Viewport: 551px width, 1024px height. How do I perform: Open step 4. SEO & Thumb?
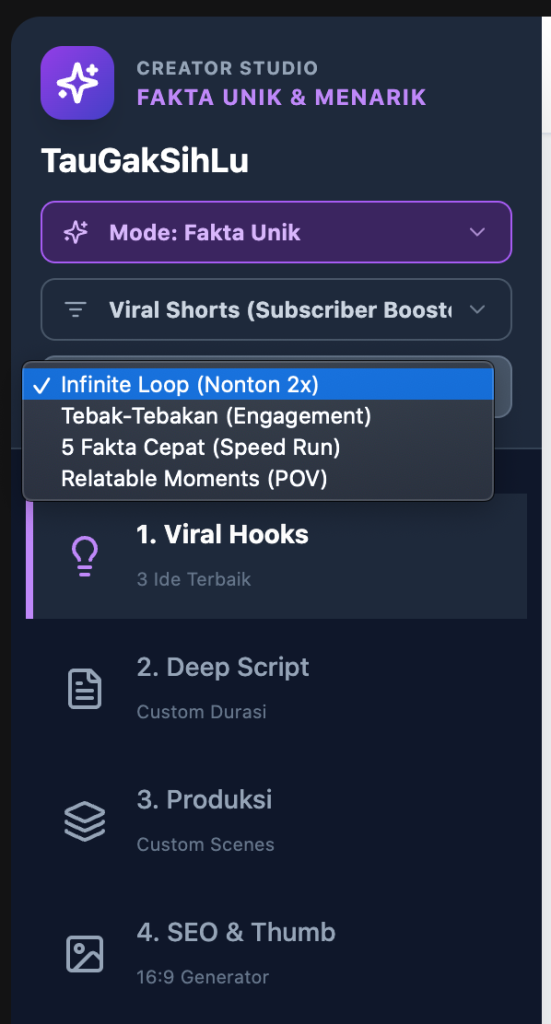[x=276, y=954]
